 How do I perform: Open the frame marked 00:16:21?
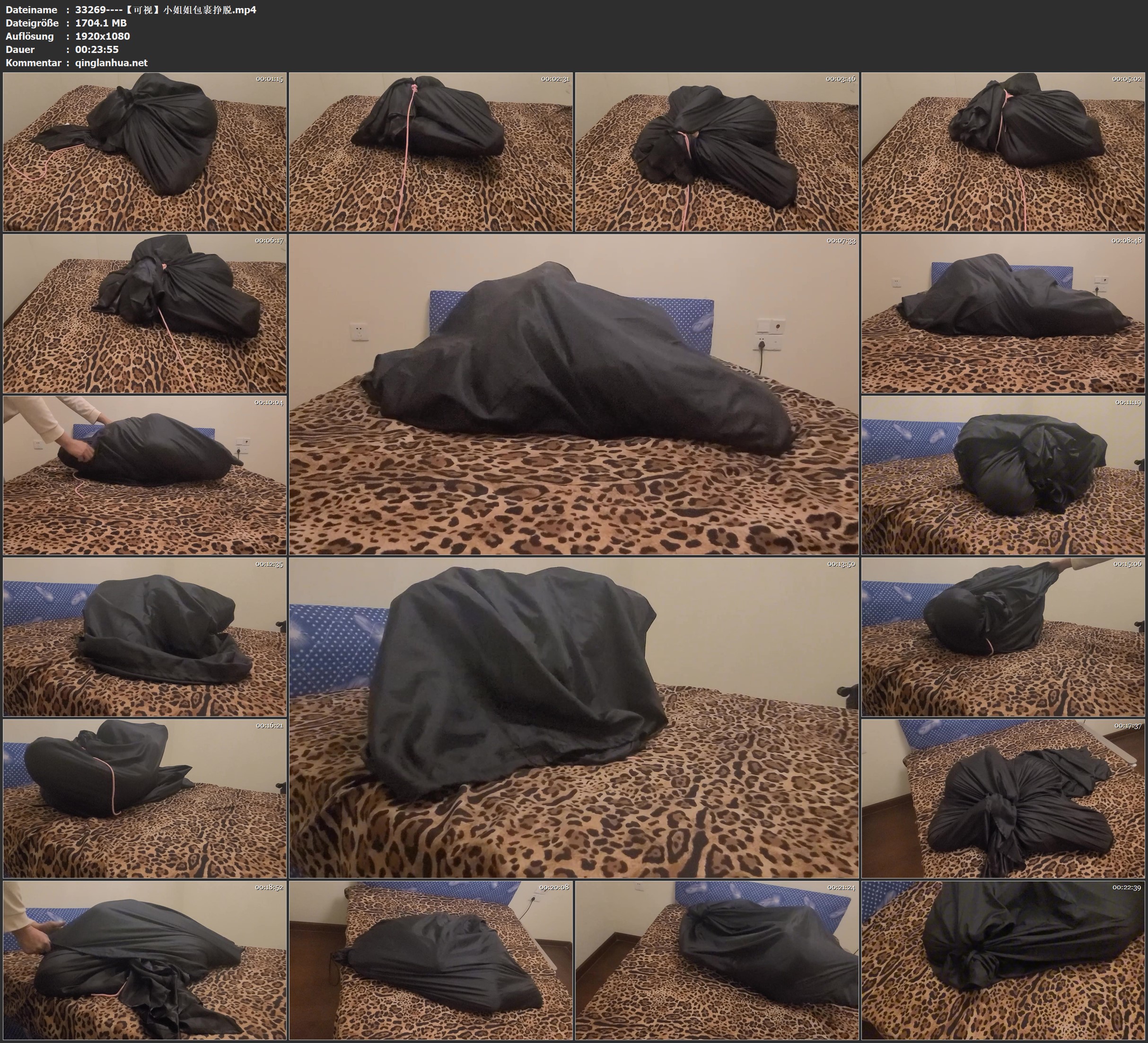(x=145, y=798)
